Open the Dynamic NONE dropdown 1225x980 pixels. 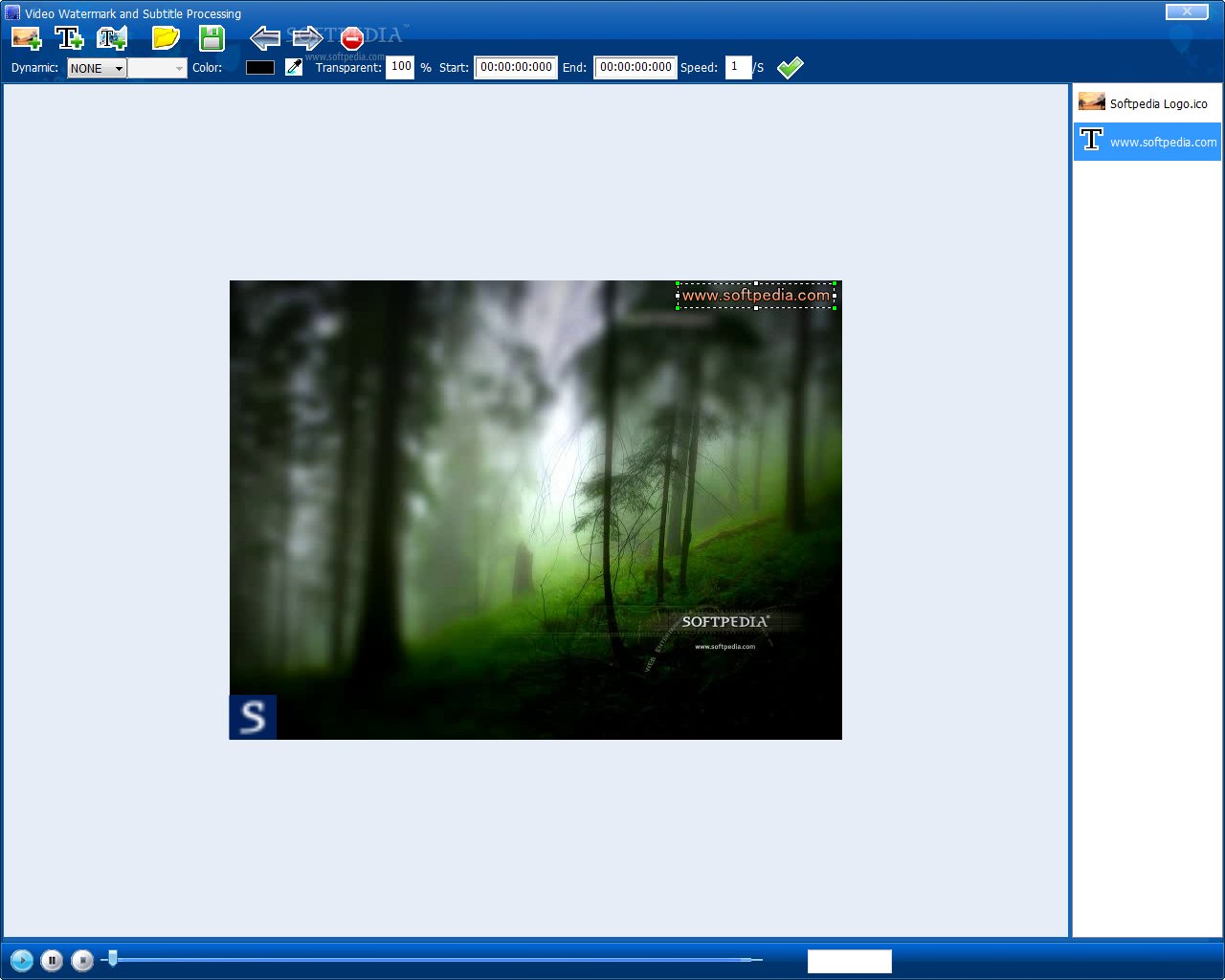click(97, 68)
